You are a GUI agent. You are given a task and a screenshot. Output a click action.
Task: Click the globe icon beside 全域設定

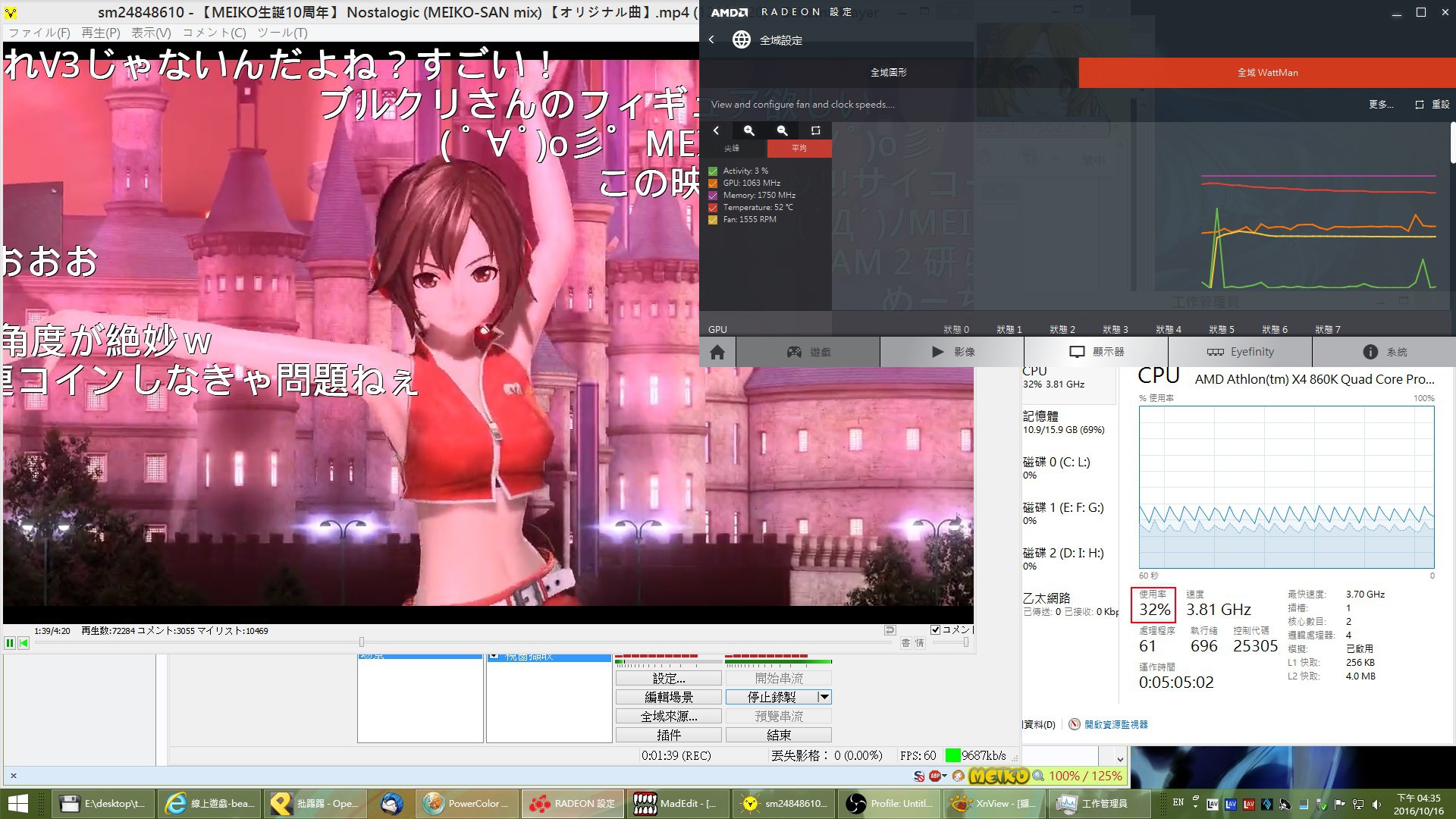741,40
